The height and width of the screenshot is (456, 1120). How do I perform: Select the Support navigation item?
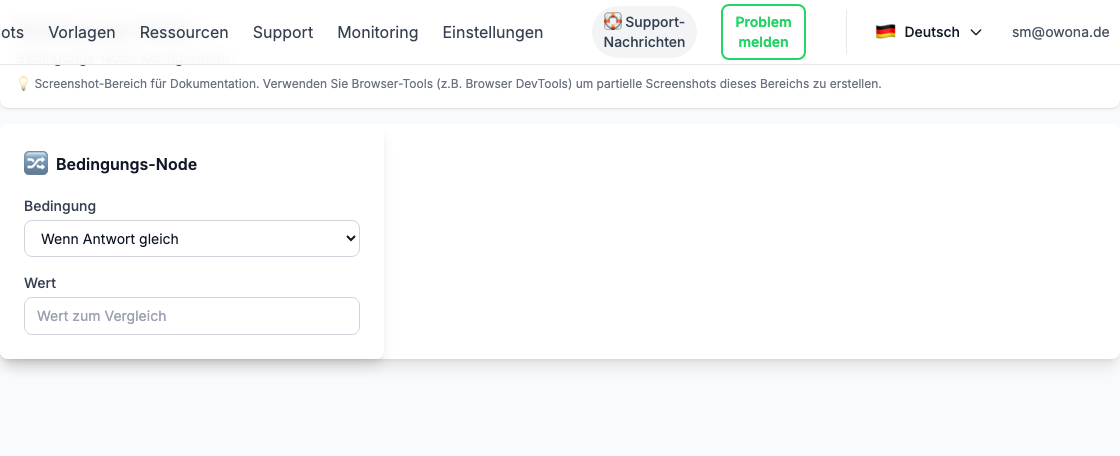tap(283, 32)
